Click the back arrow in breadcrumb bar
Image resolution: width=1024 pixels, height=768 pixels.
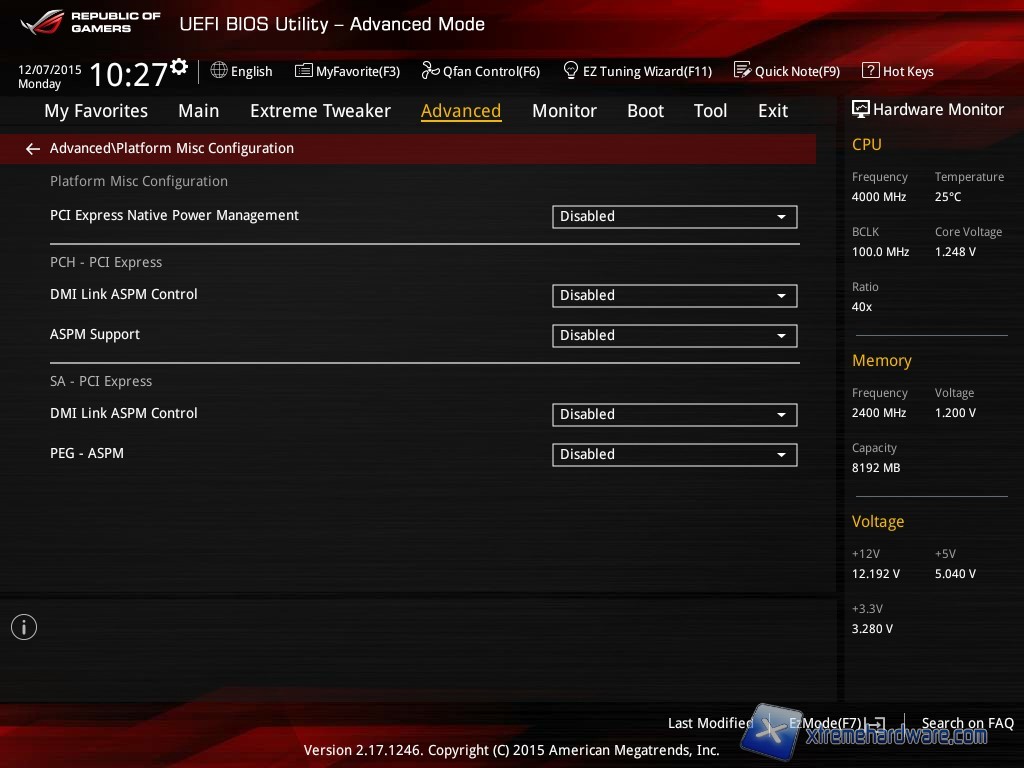tap(33, 149)
